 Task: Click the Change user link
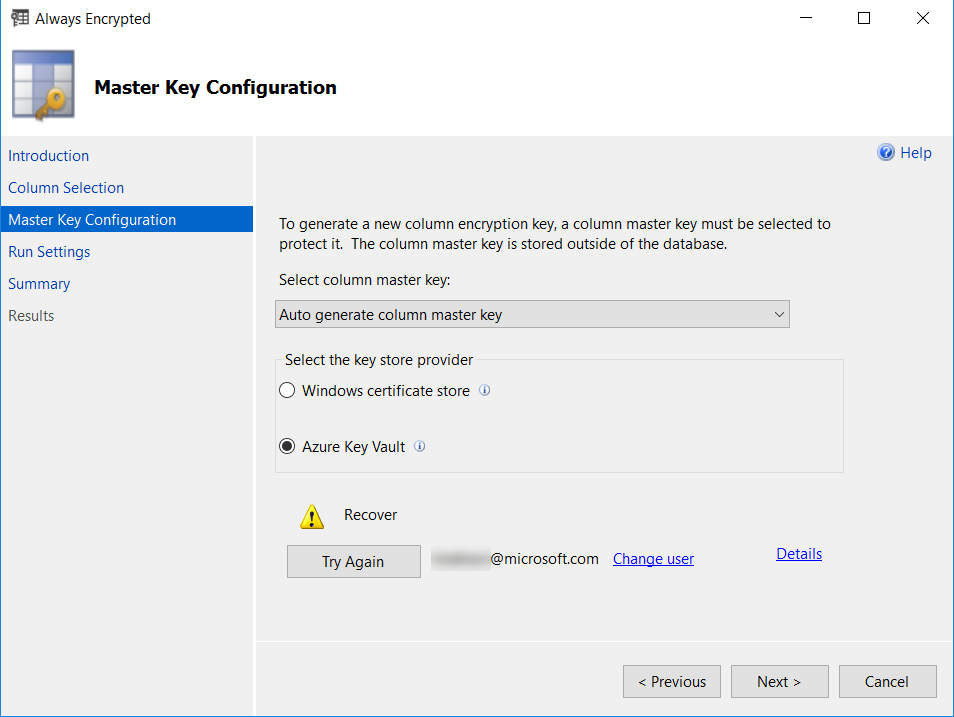click(653, 559)
